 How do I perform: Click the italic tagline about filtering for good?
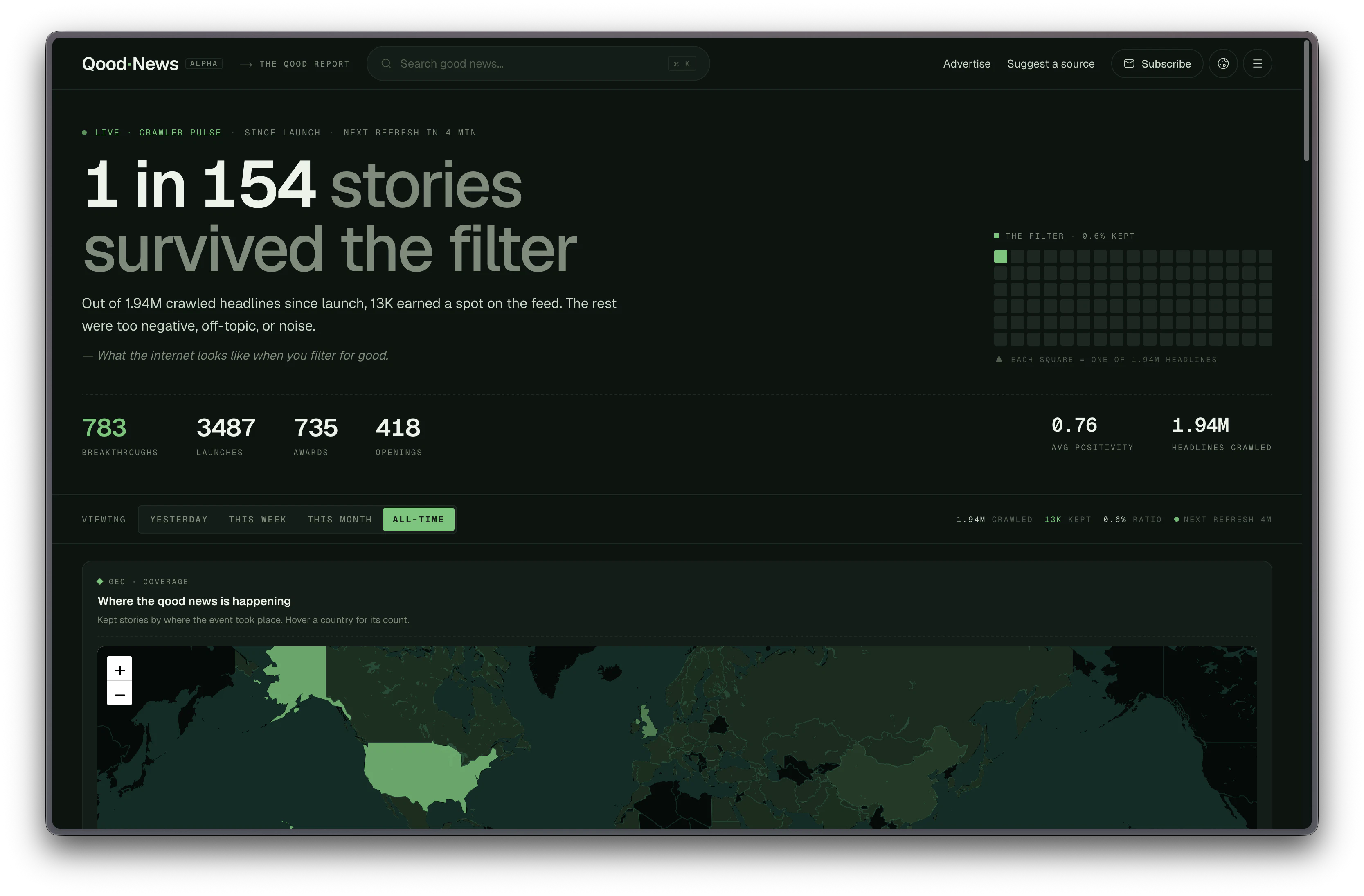click(236, 356)
